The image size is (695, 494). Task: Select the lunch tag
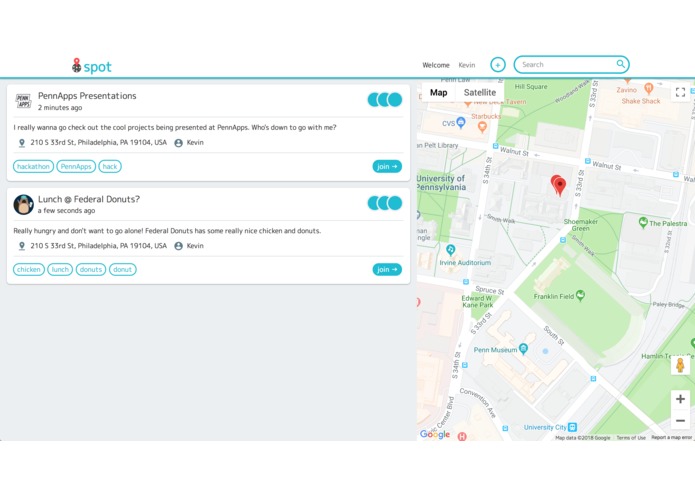click(x=60, y=269)
